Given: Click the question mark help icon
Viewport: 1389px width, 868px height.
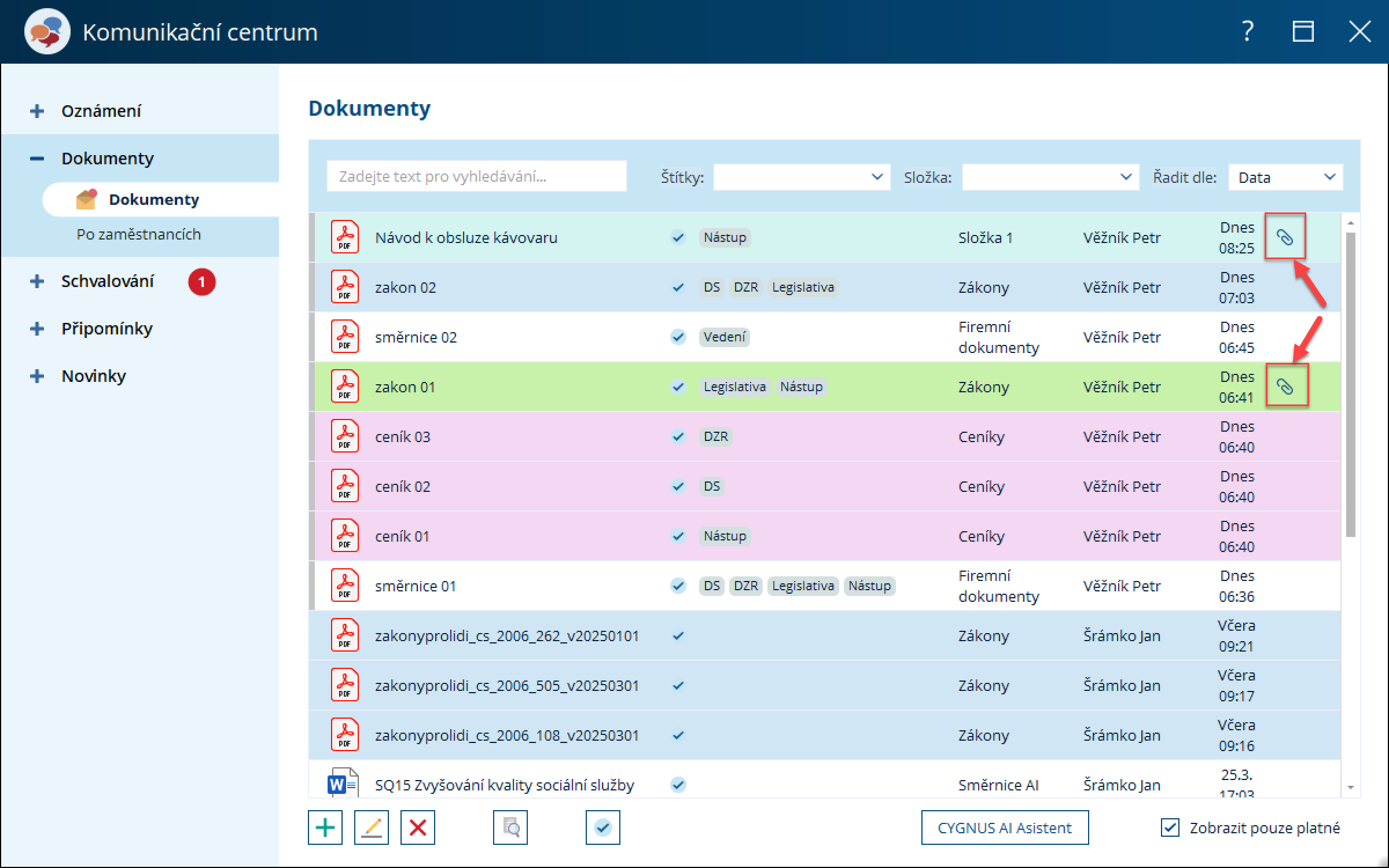Looking at the screenshot, I should click(1248, 31).
